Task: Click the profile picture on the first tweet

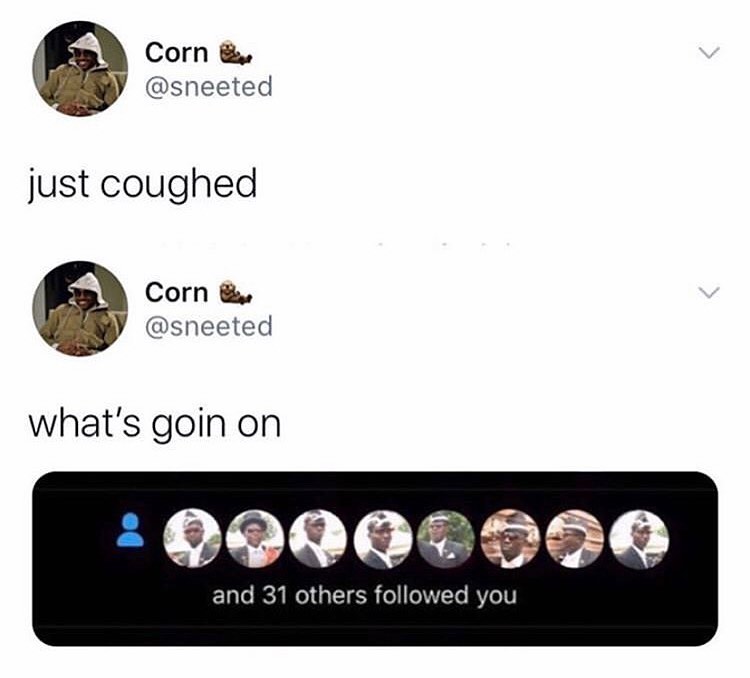Action: pyautogui.click(x=80, y=68)
